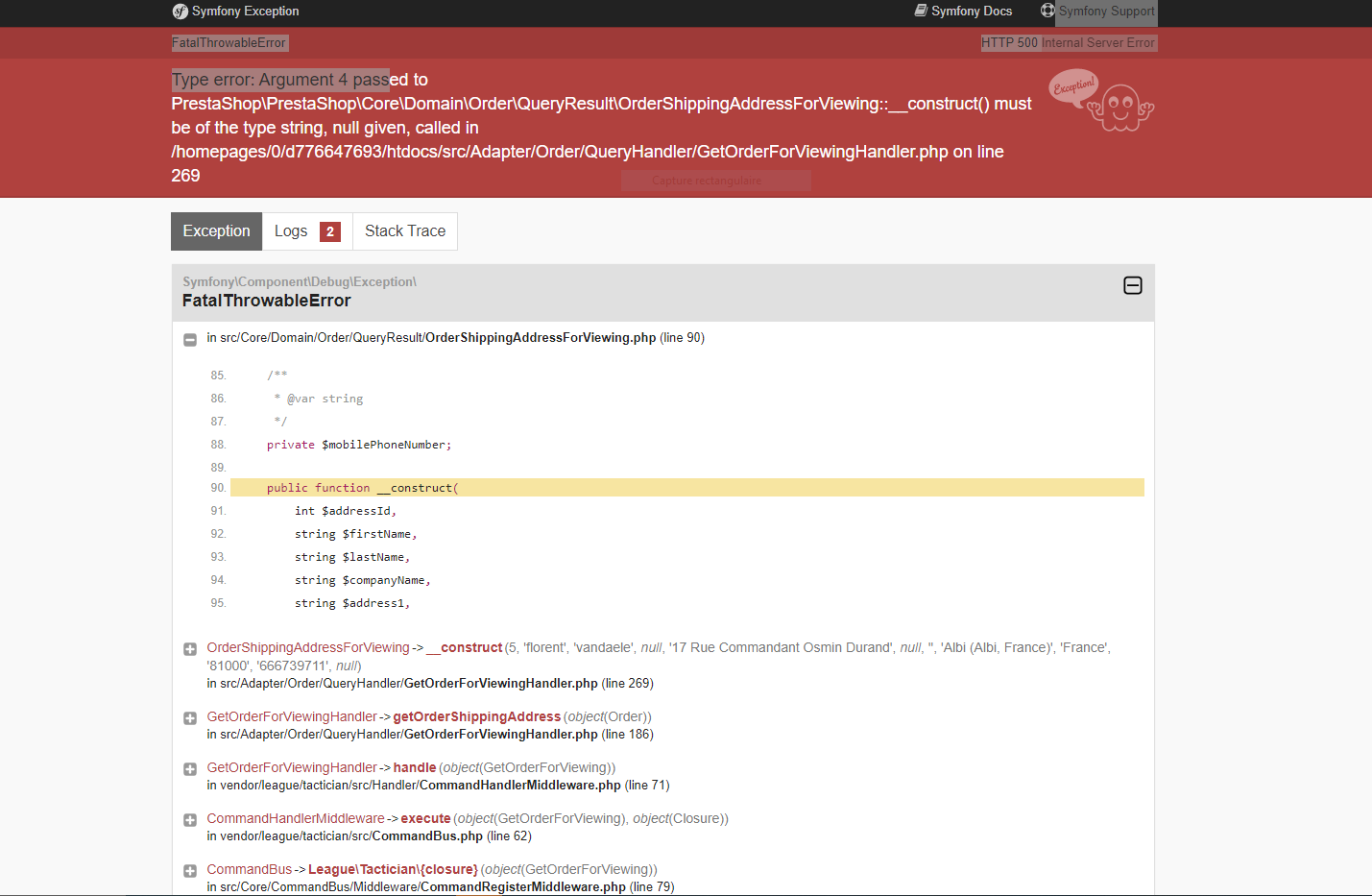Open the Stack Trace tab

click(405, 231)
